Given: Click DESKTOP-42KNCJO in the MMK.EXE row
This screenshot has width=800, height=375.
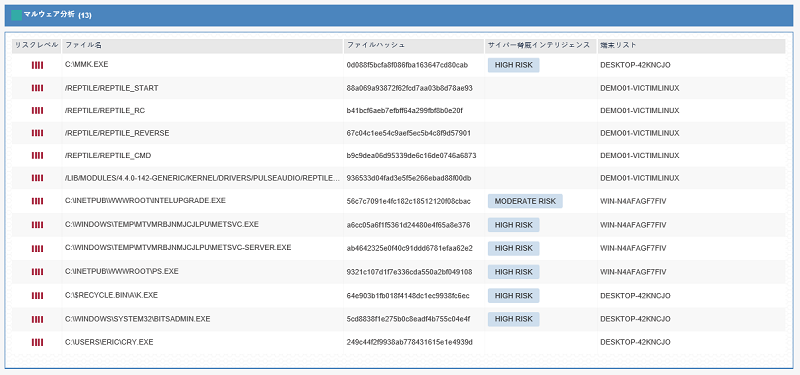Looking at the screenshot, I should 635,65.
